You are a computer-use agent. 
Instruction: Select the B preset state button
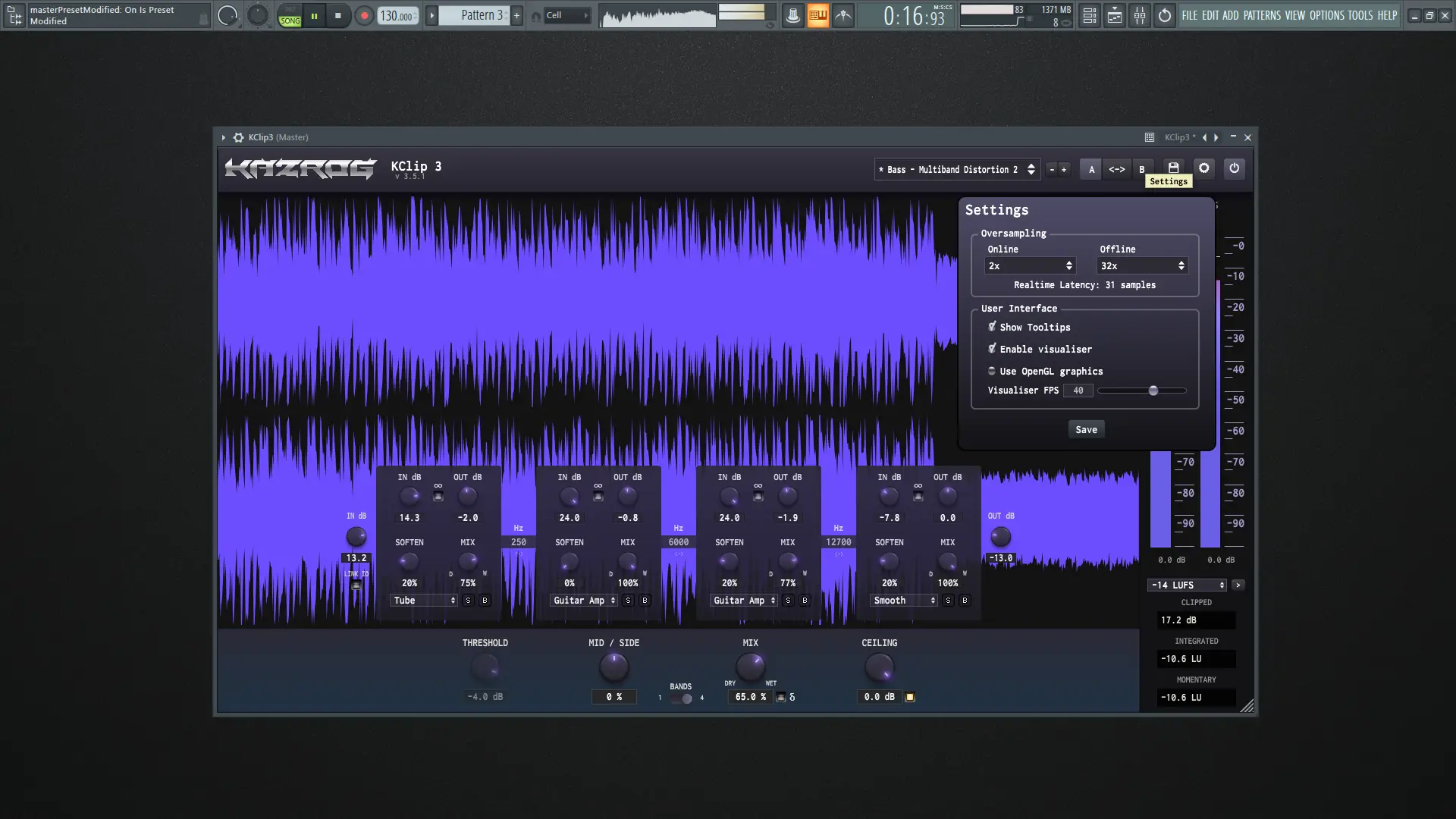pos(1141,169)
